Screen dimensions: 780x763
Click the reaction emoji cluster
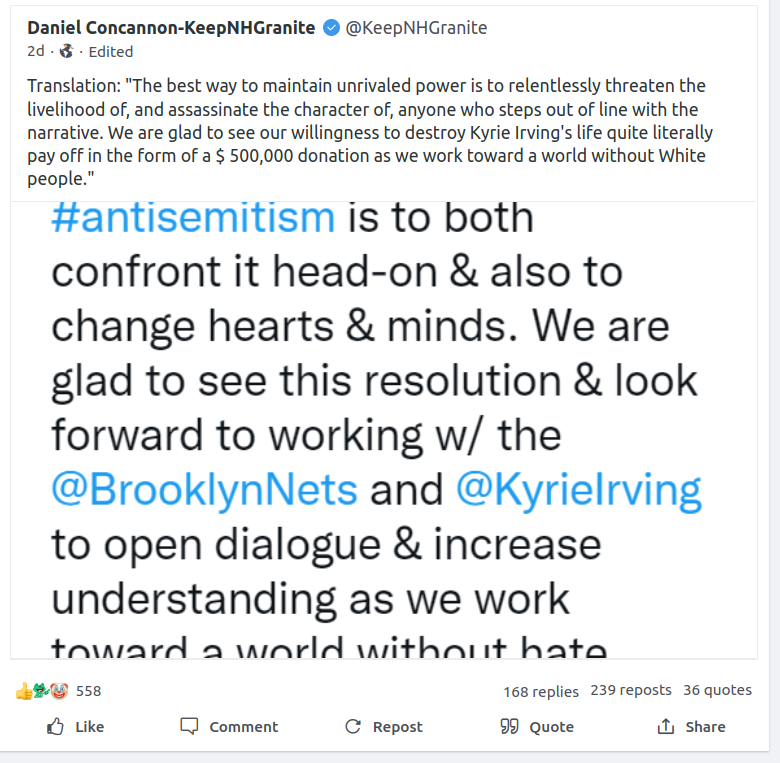tap(41, 690)
